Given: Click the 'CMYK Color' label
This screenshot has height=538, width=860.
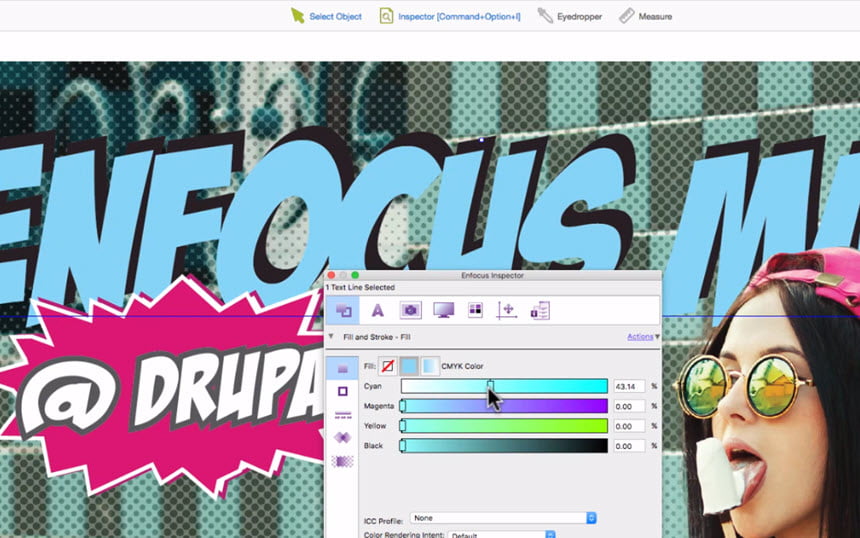Looking at the screenshot, I should (462, 366).
